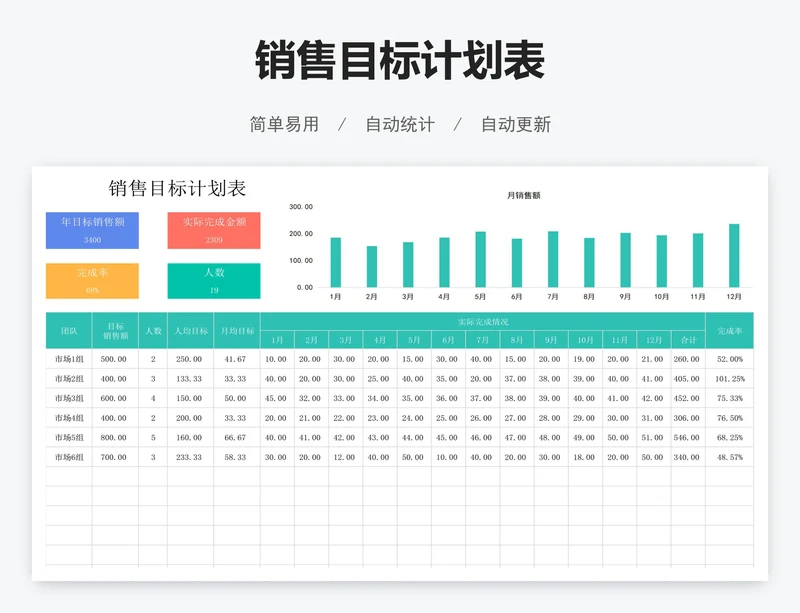
Task: Click the 800.00 target cell of 市场5组
Action: point(114,437)
